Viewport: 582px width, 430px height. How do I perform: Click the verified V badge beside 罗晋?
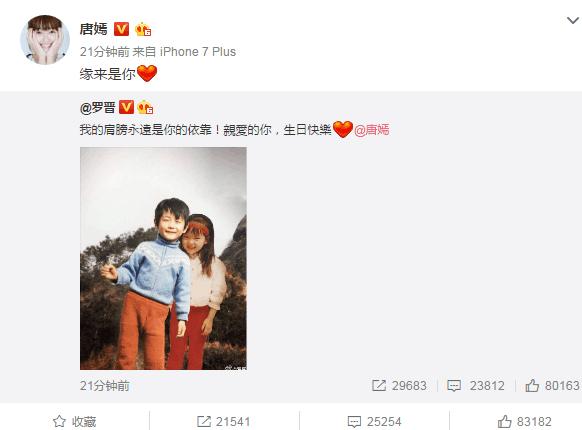pyautogui.click(x=126, y=107)
